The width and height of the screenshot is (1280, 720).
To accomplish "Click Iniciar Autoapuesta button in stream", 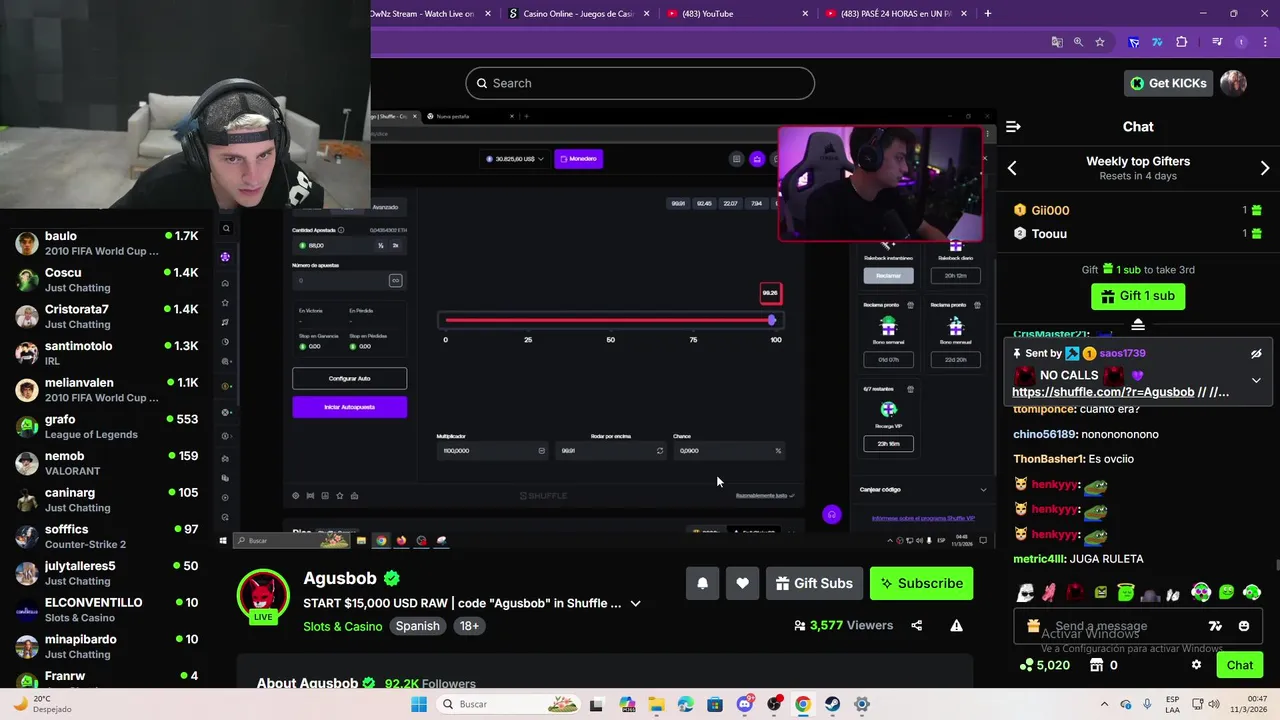I will tap(349, 407).
